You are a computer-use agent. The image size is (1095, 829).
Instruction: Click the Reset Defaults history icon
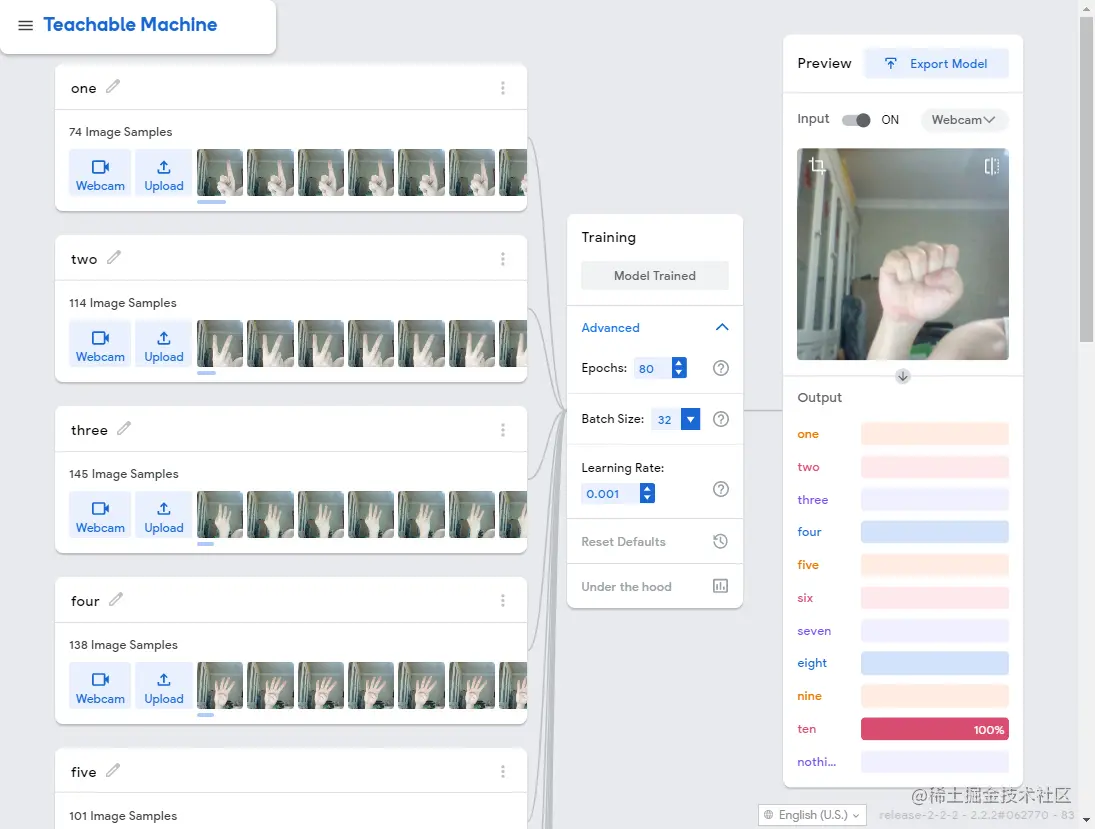[x=721, y=541]
